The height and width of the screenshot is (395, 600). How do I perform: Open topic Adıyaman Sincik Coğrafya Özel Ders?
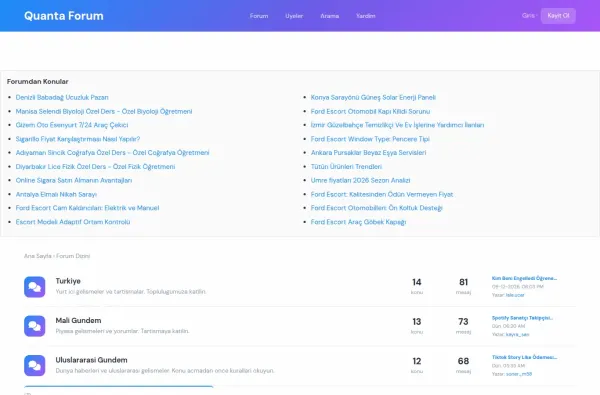pos(112,153)
